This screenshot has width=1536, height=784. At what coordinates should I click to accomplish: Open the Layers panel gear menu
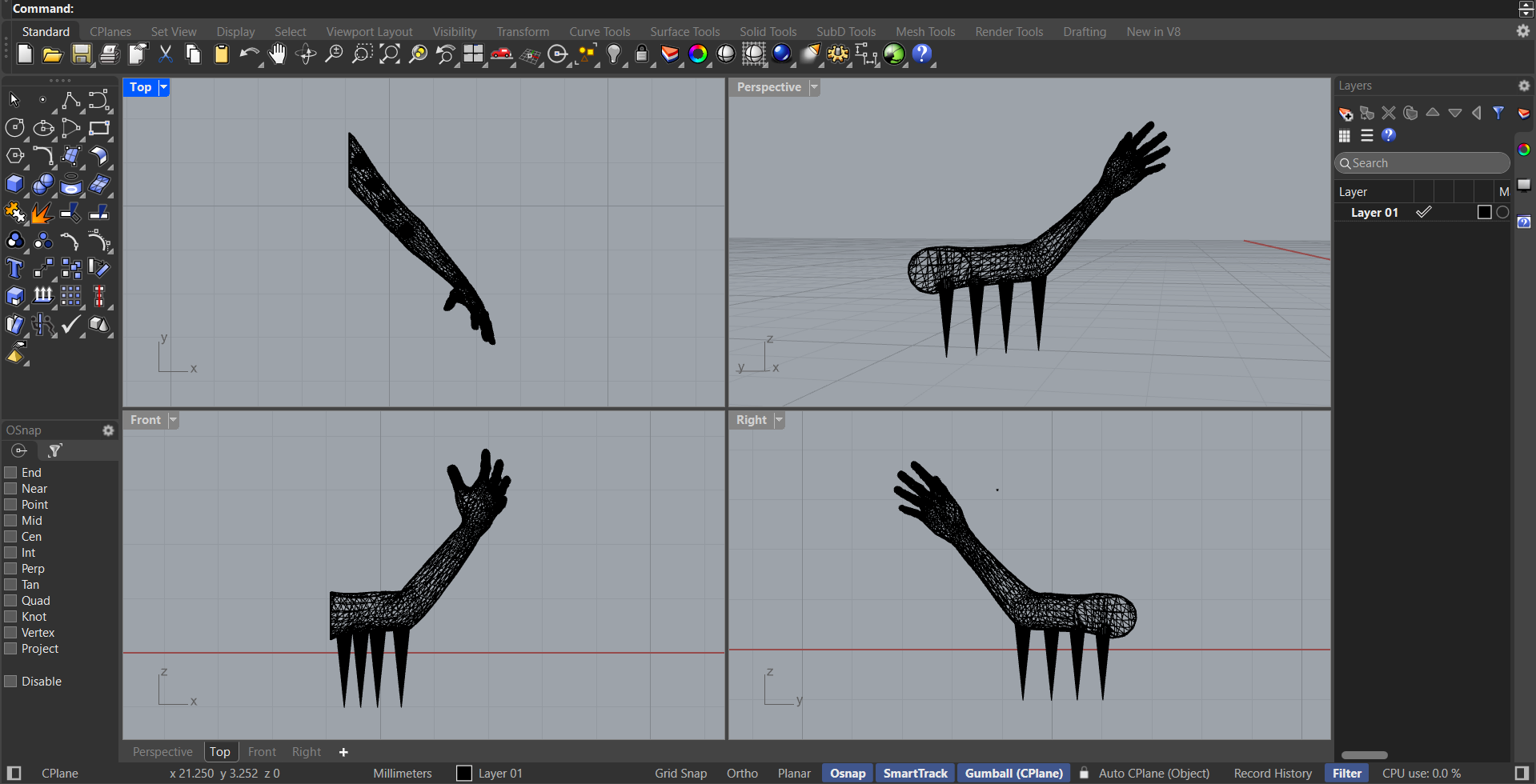tap(1523, 86)
